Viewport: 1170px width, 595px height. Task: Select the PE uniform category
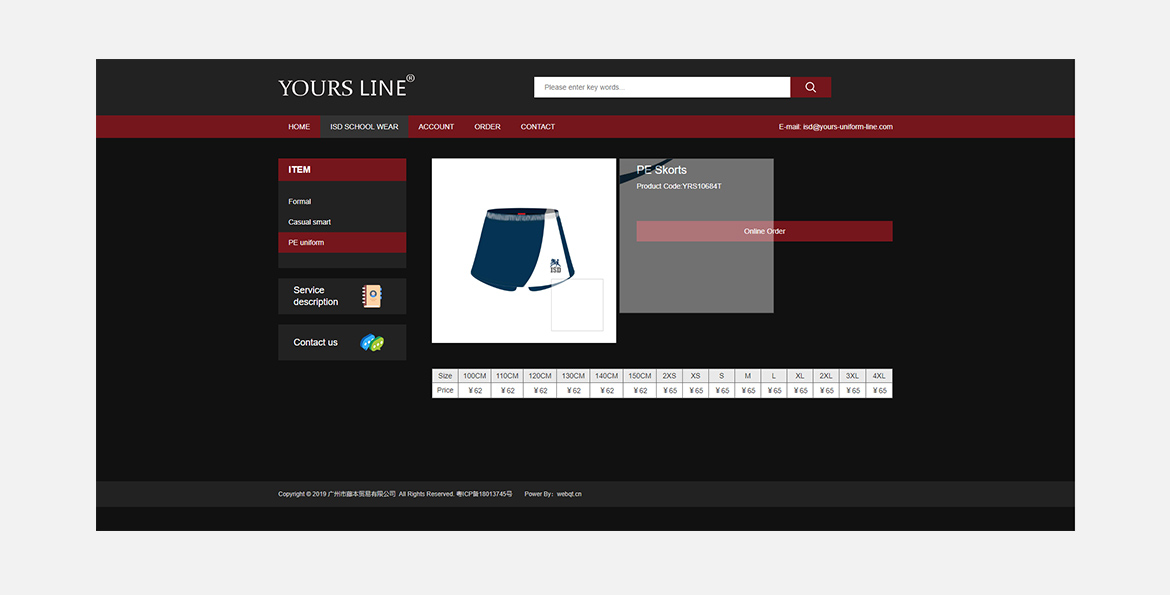[x=306, y=243]
